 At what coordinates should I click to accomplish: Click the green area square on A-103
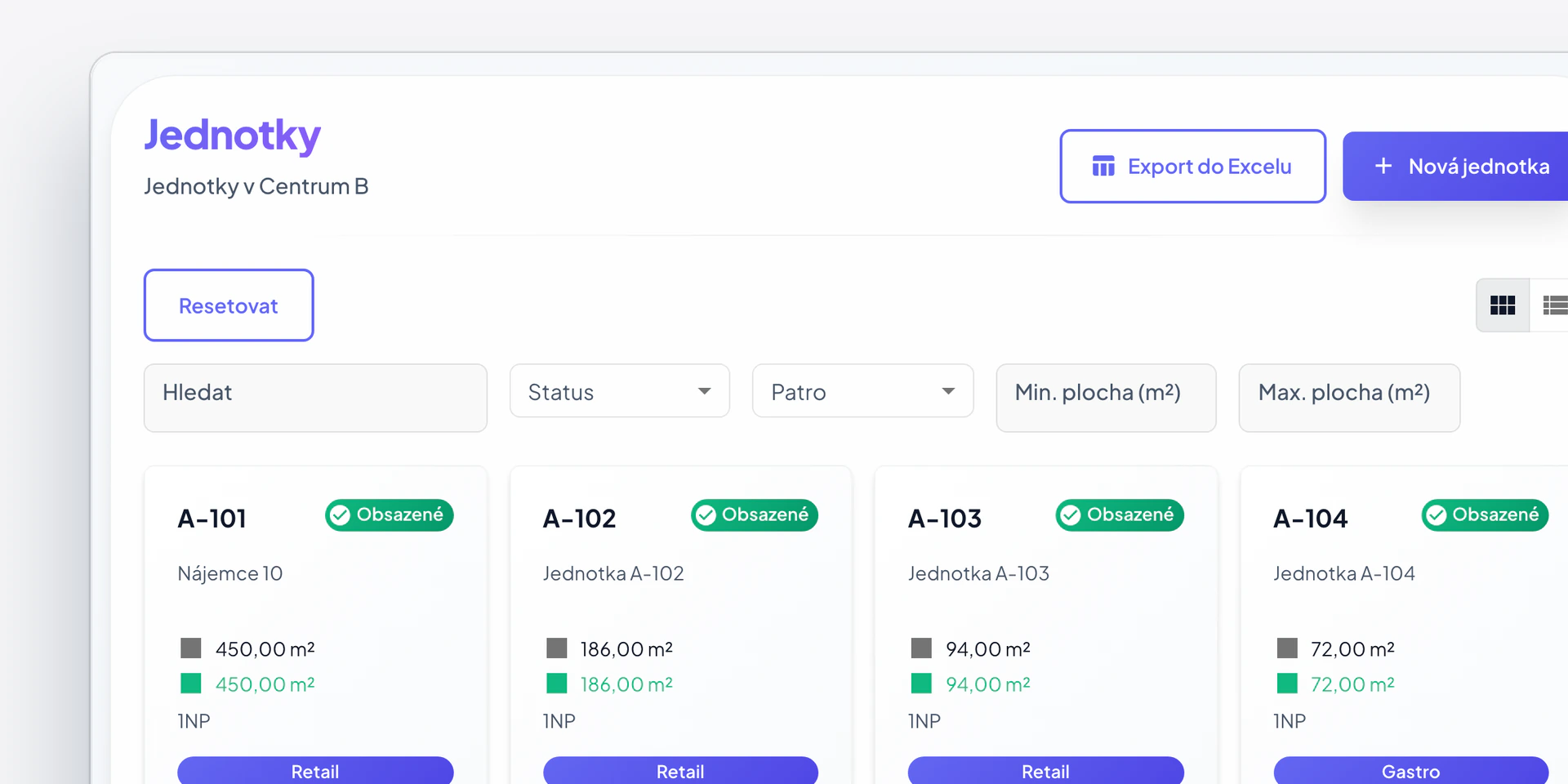pyautogui.click(x=921, y=683)
